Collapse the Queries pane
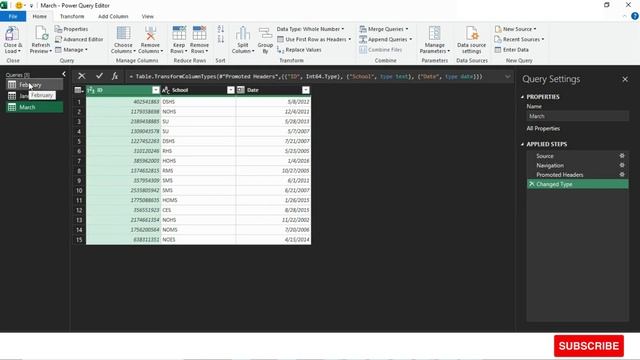The image size is (640, 360). (64, 74)
